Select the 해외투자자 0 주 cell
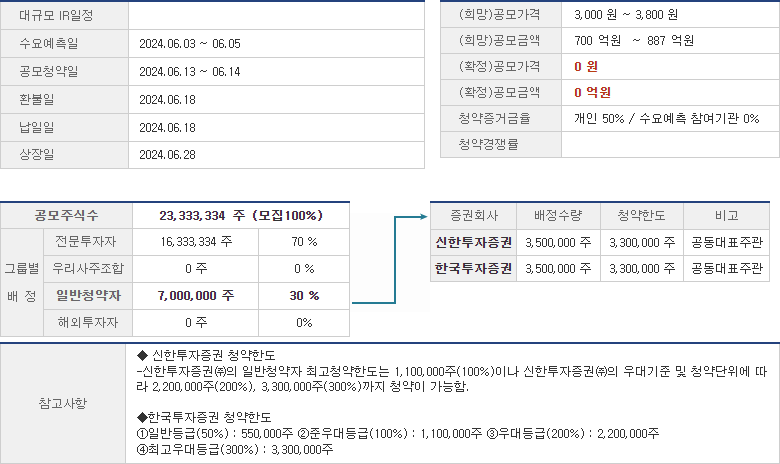 pyautogui.click(x=196, y=322)
